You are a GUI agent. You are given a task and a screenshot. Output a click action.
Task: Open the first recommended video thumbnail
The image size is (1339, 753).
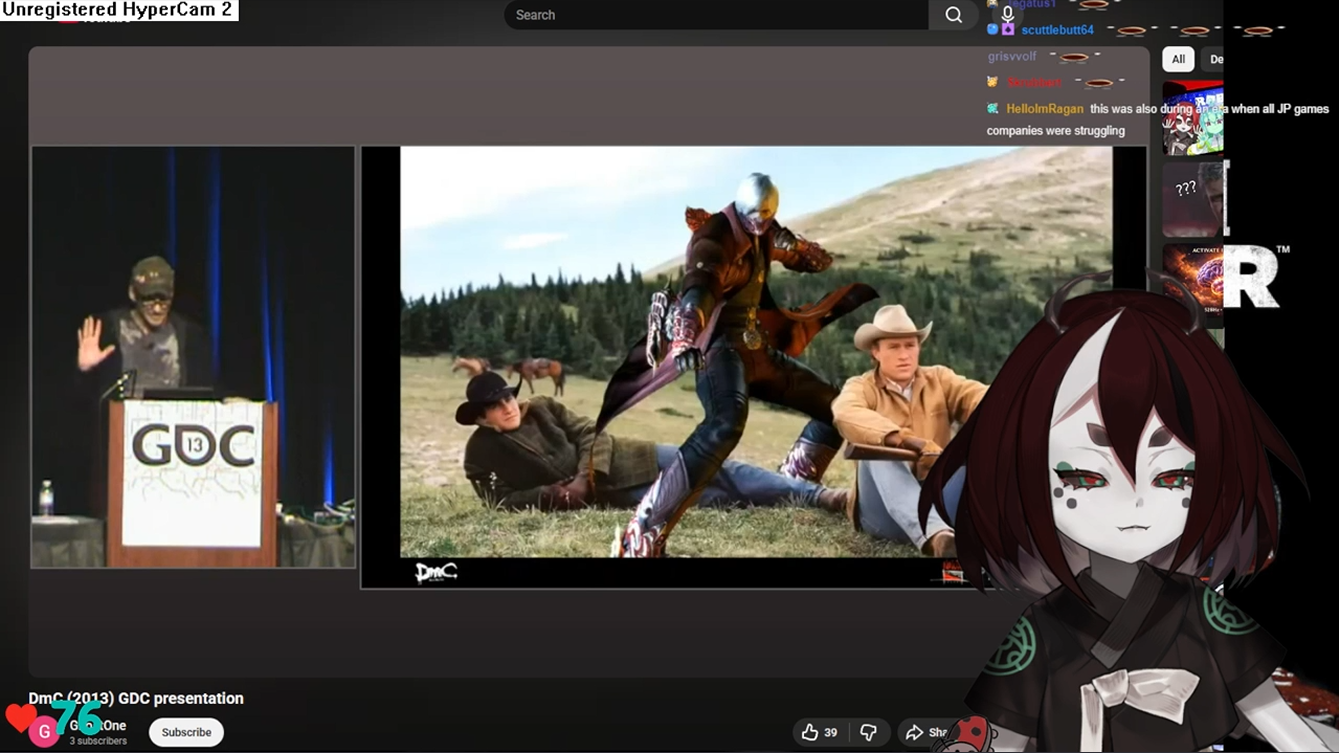point(1193,118)
